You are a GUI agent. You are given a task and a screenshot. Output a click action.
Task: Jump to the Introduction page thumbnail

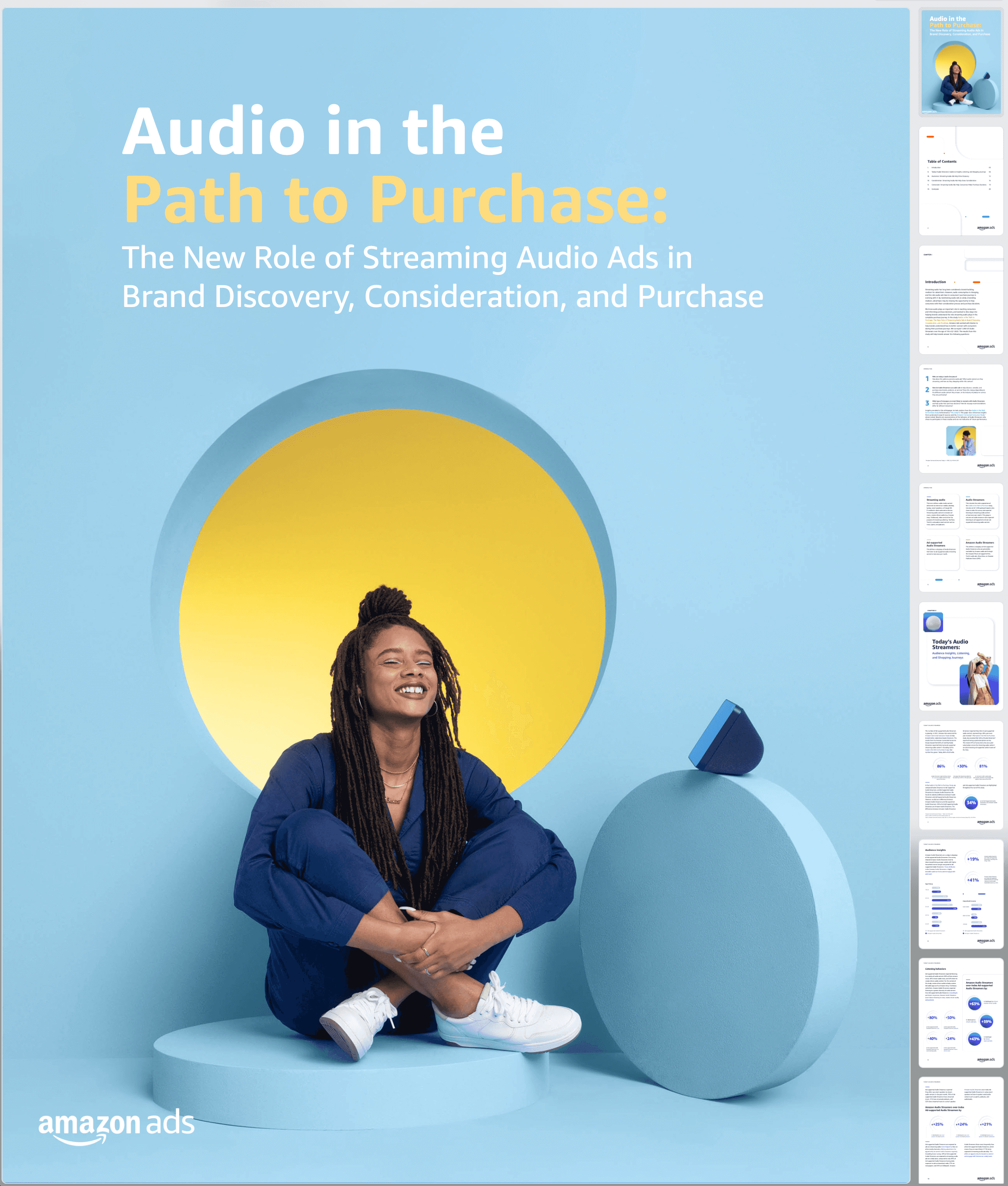click(960, 300)
